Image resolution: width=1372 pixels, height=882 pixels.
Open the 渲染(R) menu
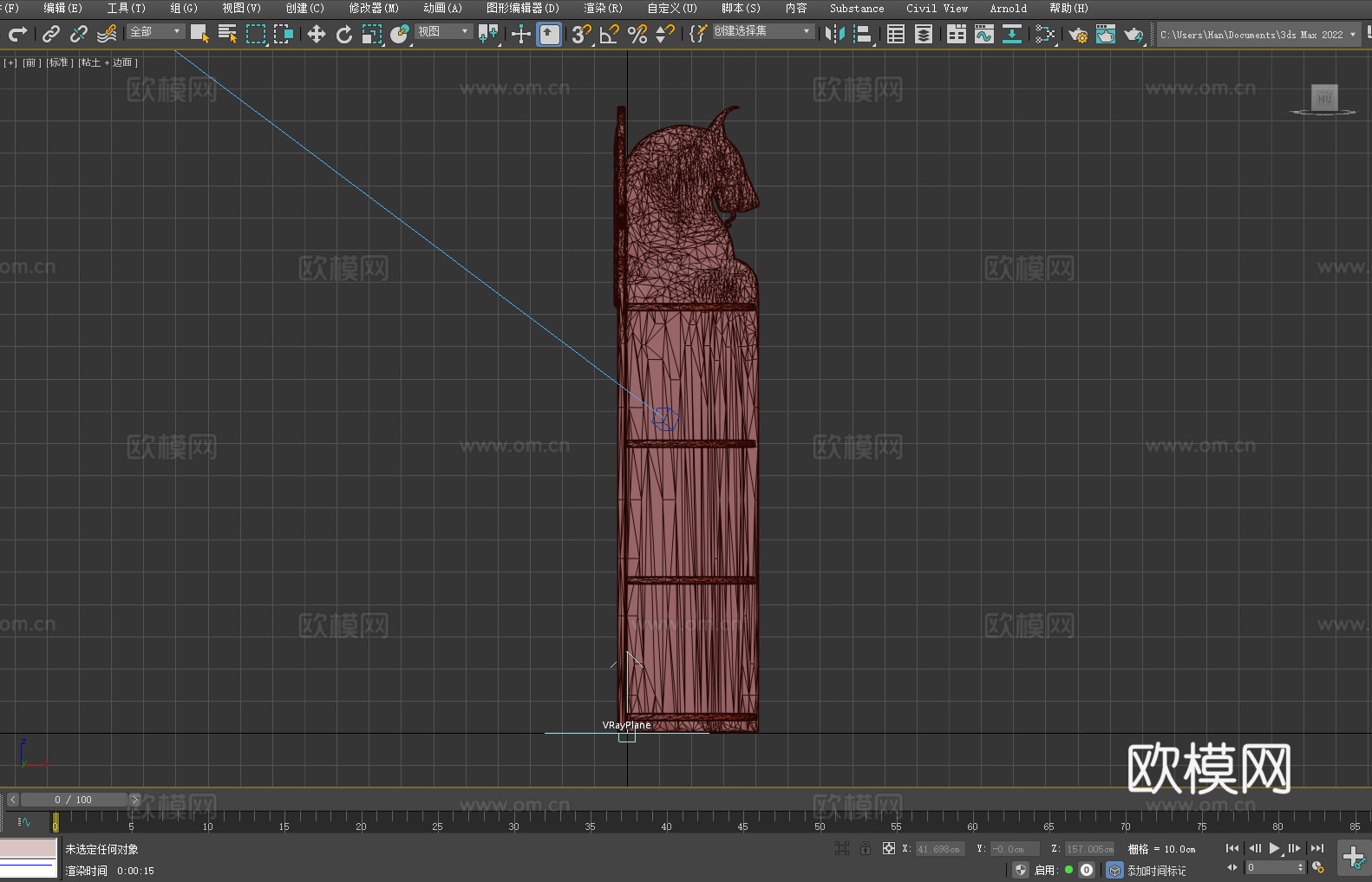[x=604, y=8]
